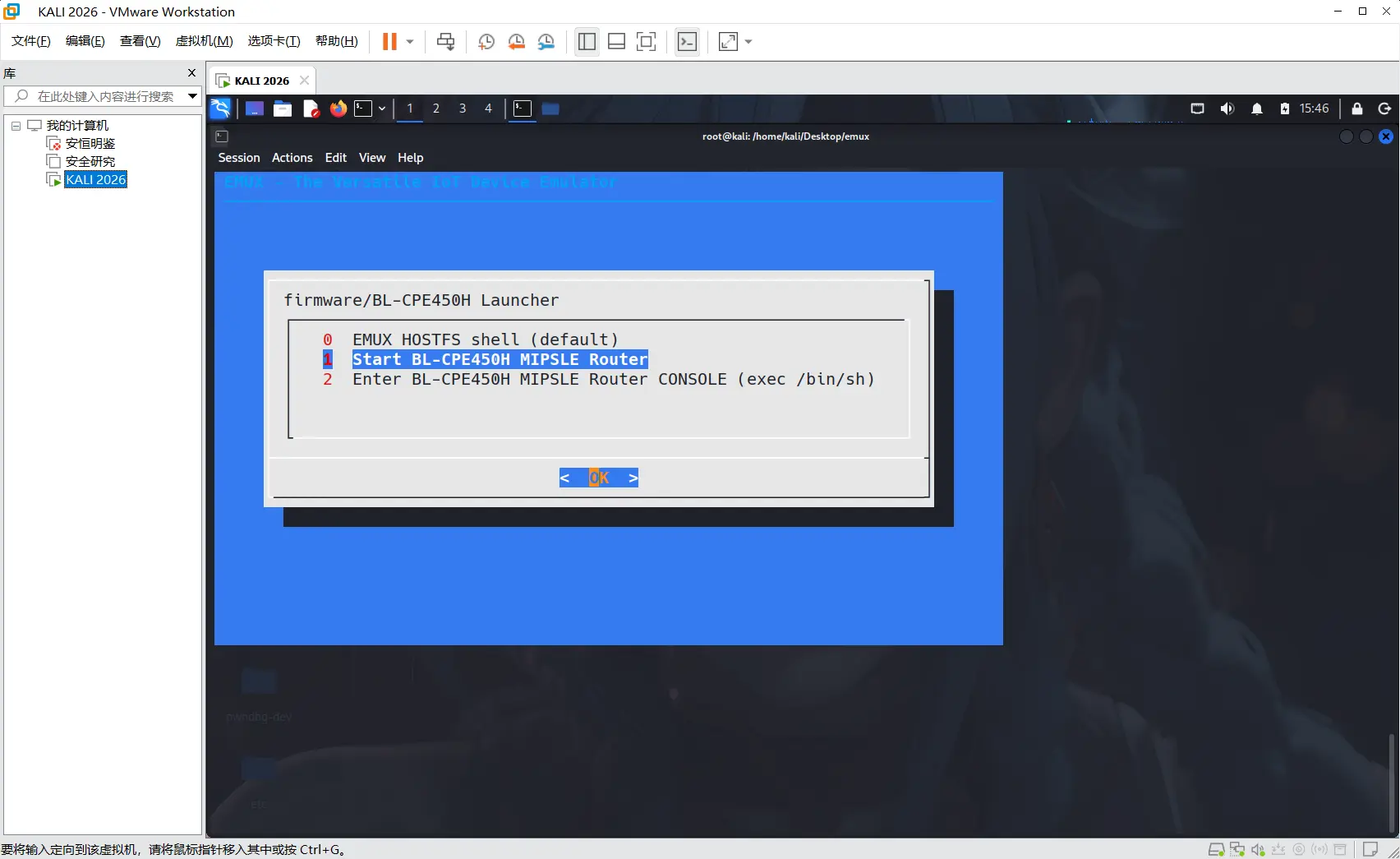Screen dimensions: 1400x859
Task: Lock the Kali screen
Action: click(1357, 109)
